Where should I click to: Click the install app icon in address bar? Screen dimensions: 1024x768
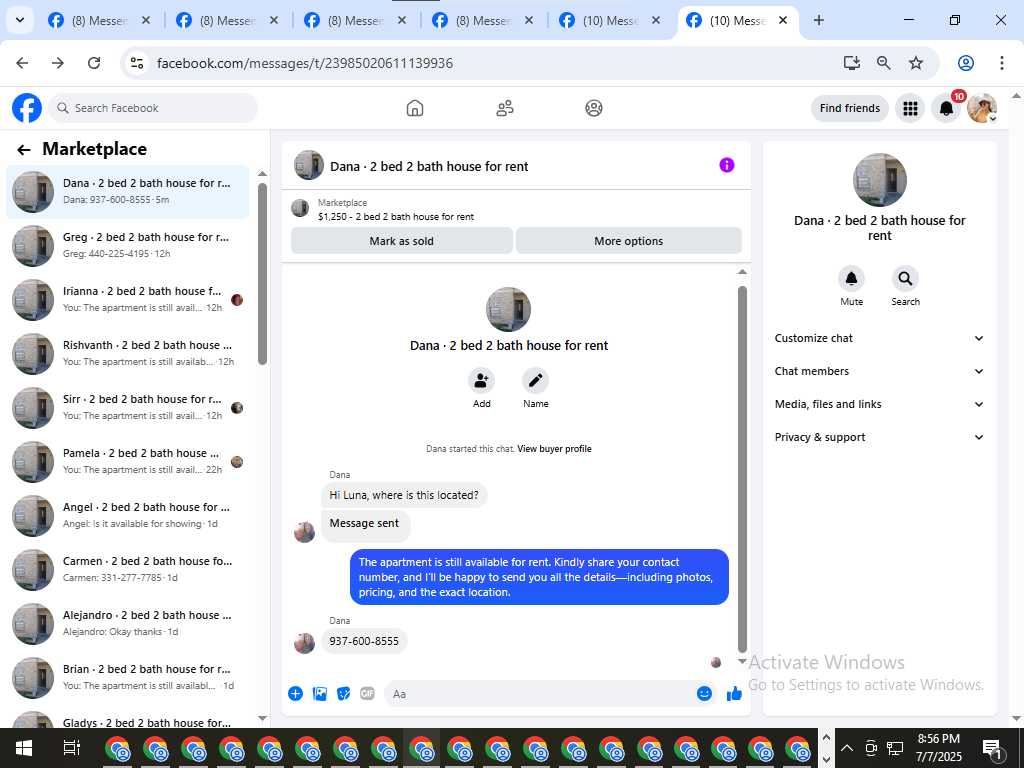point(852,63)
